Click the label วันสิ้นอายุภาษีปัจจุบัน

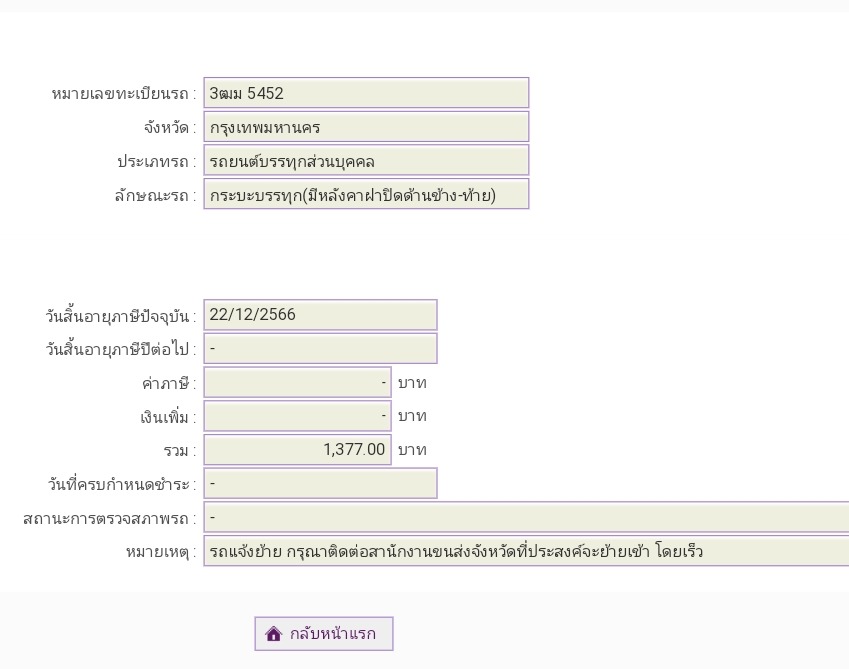point(120,316)
